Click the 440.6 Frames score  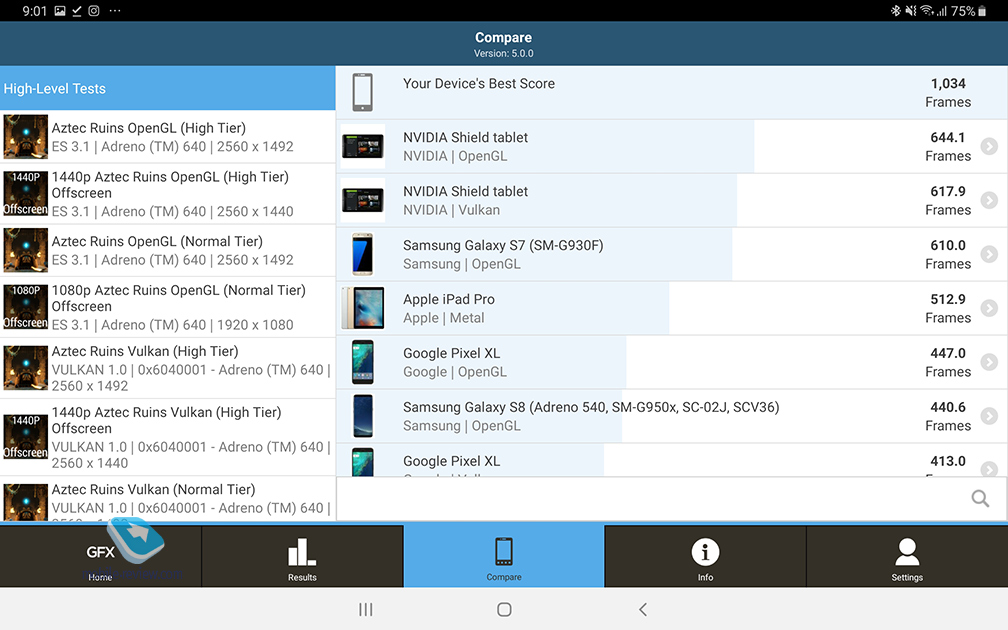(948, 417)
